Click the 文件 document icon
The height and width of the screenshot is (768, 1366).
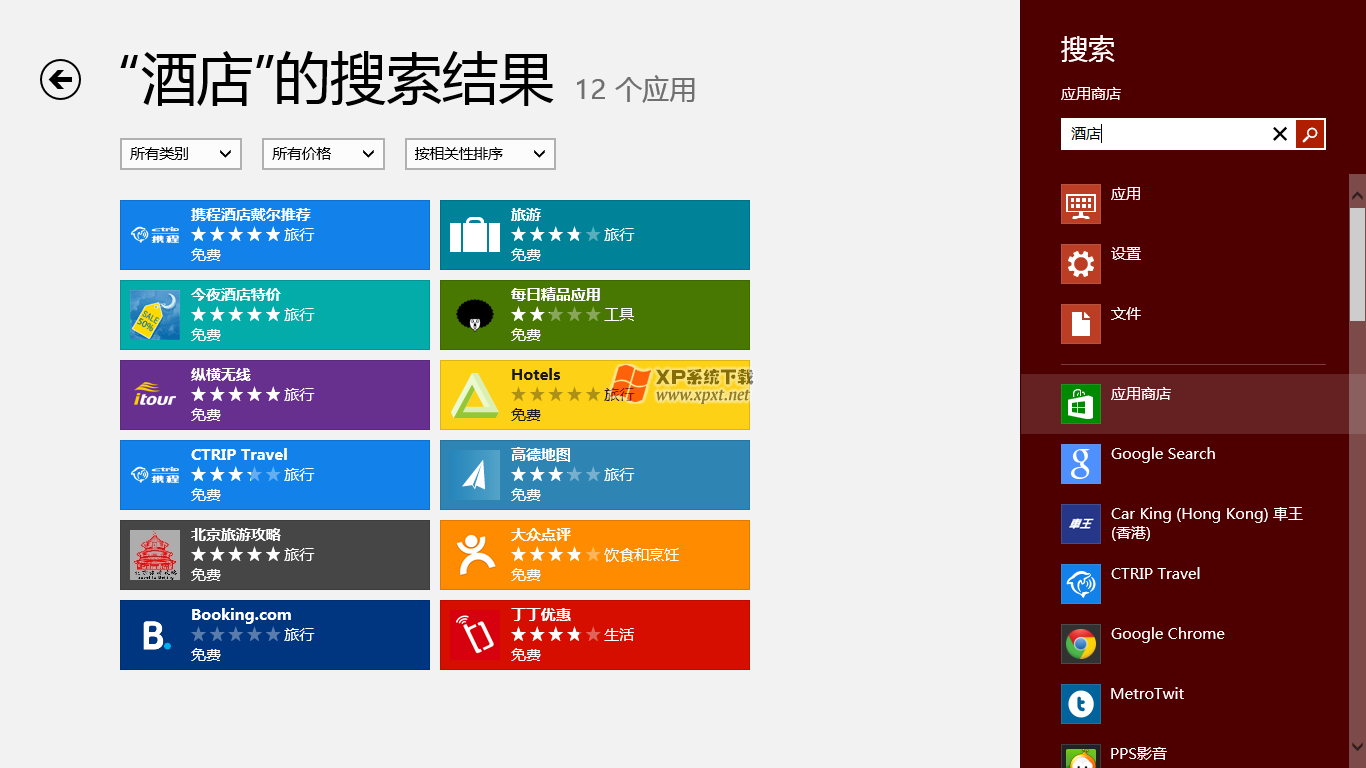click(x=1081, y=324)
